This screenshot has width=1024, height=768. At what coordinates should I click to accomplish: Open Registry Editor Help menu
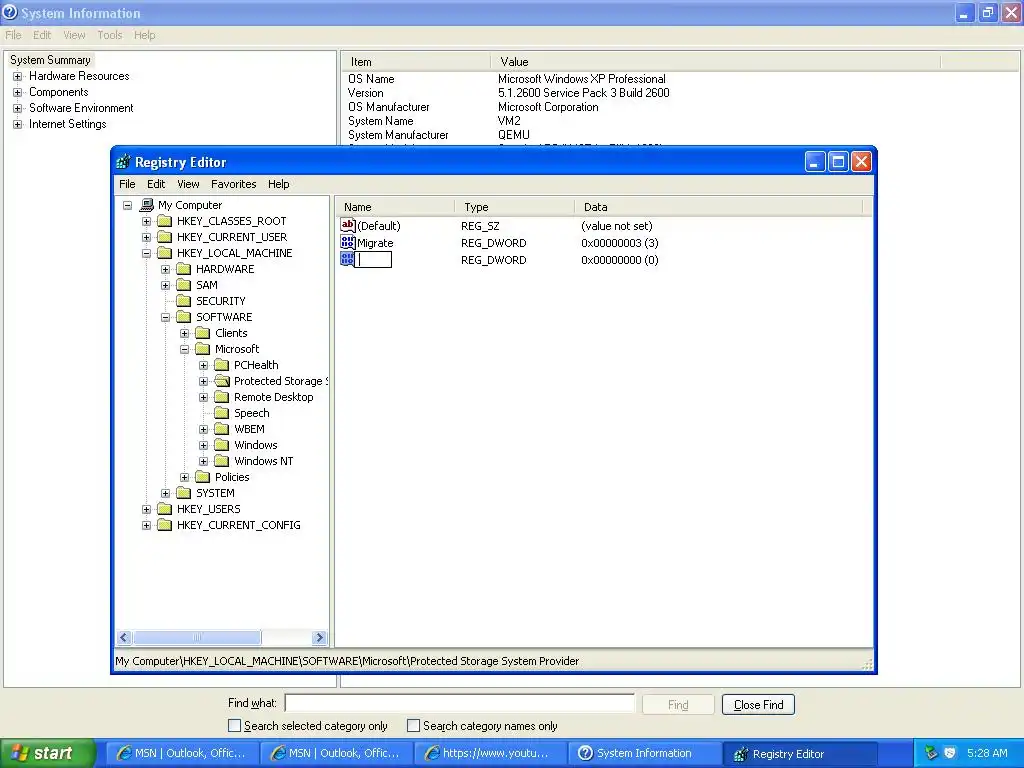point(279,184)
